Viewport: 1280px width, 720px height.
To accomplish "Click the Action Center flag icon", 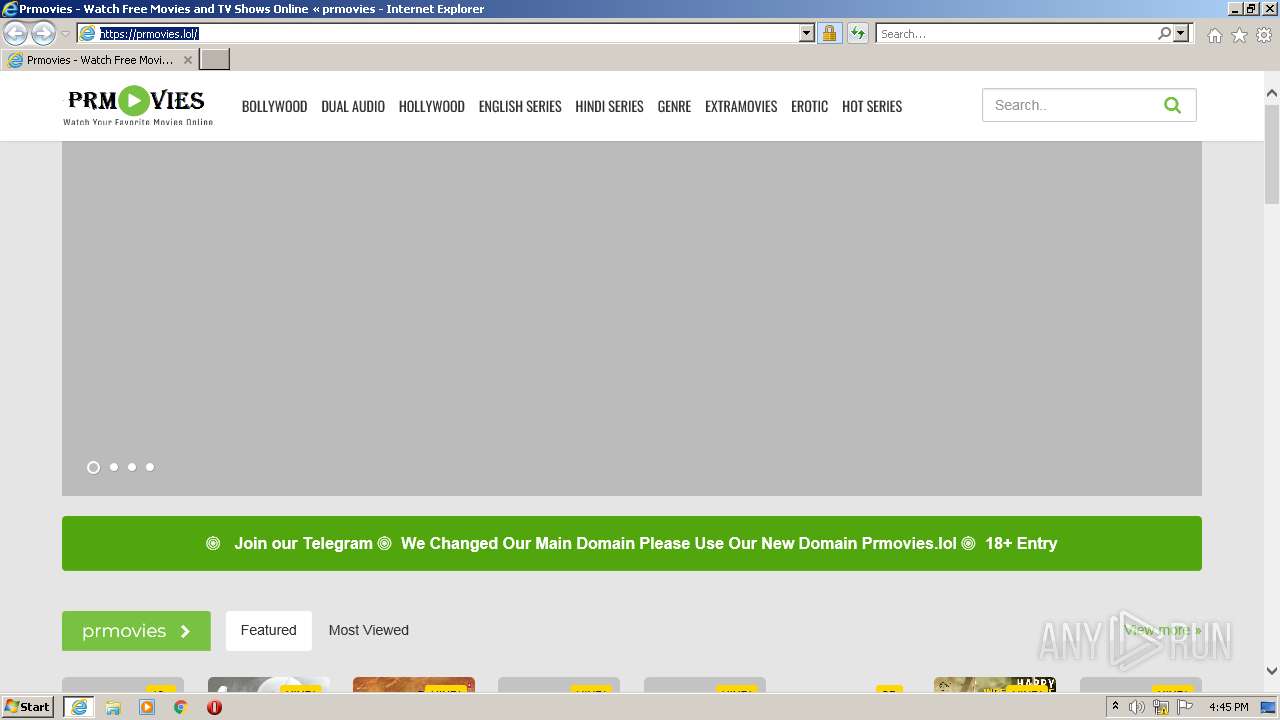I will [x=1185, y=707].
